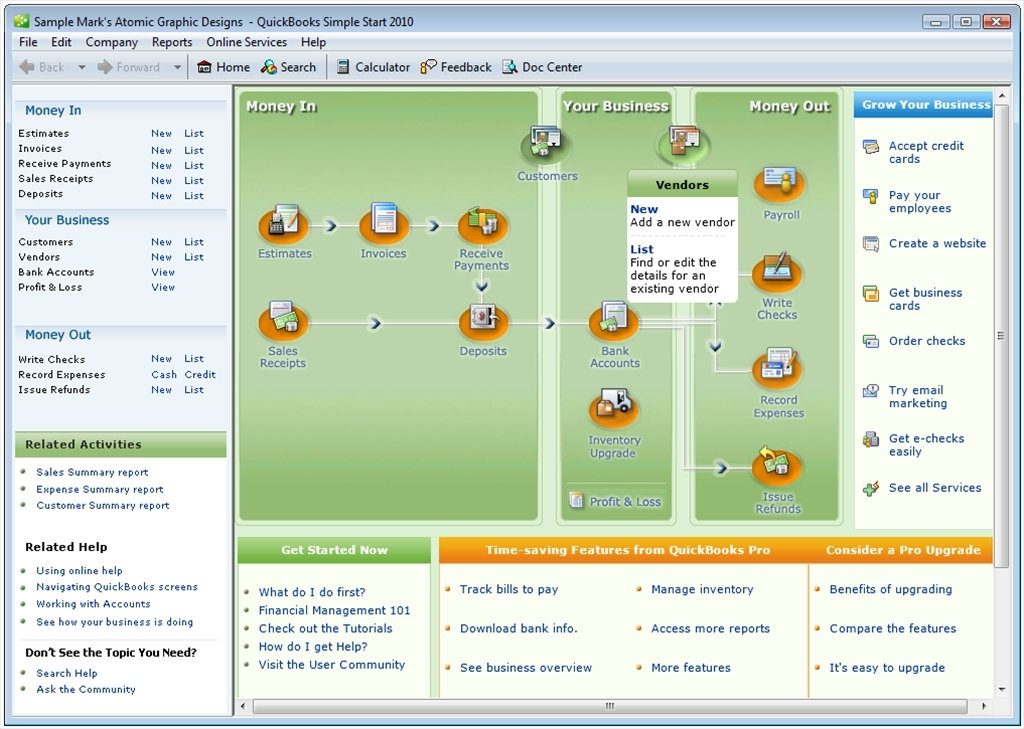Viewport: 1024px width, 729px height.
Task: Open the Doc Center toolbar button
Action: (x=542, y=67)
